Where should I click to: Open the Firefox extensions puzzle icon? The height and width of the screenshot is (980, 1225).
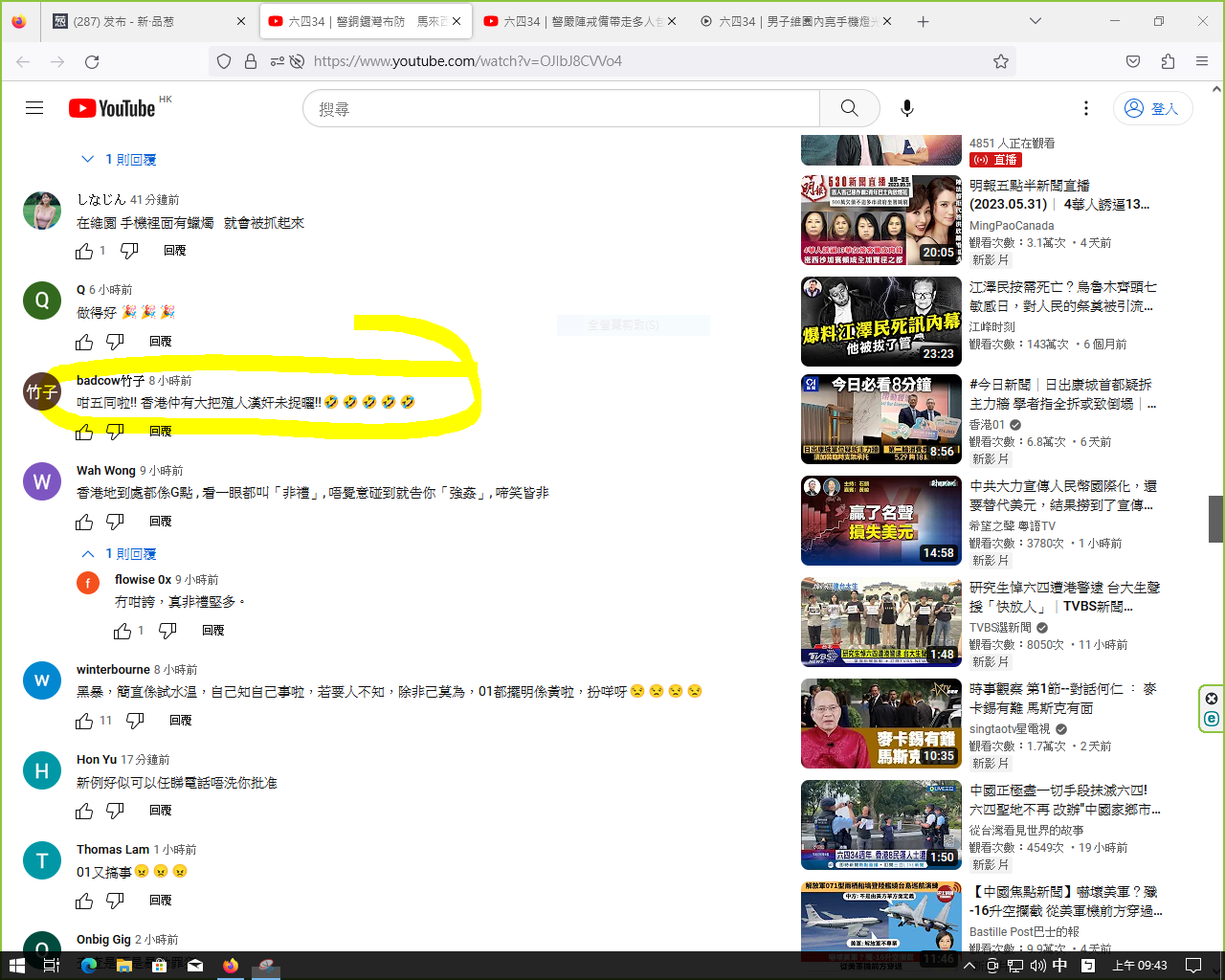[1168, 61]
